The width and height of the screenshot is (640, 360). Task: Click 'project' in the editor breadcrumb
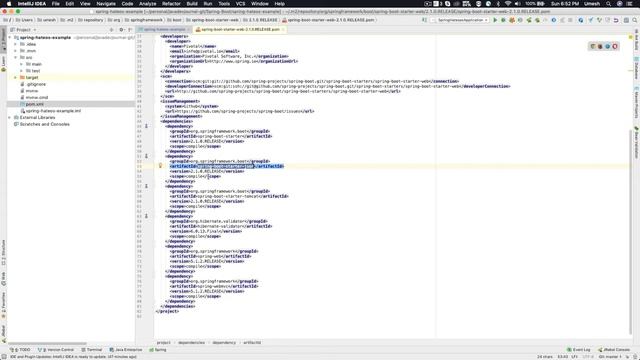(x=164, y=342)
